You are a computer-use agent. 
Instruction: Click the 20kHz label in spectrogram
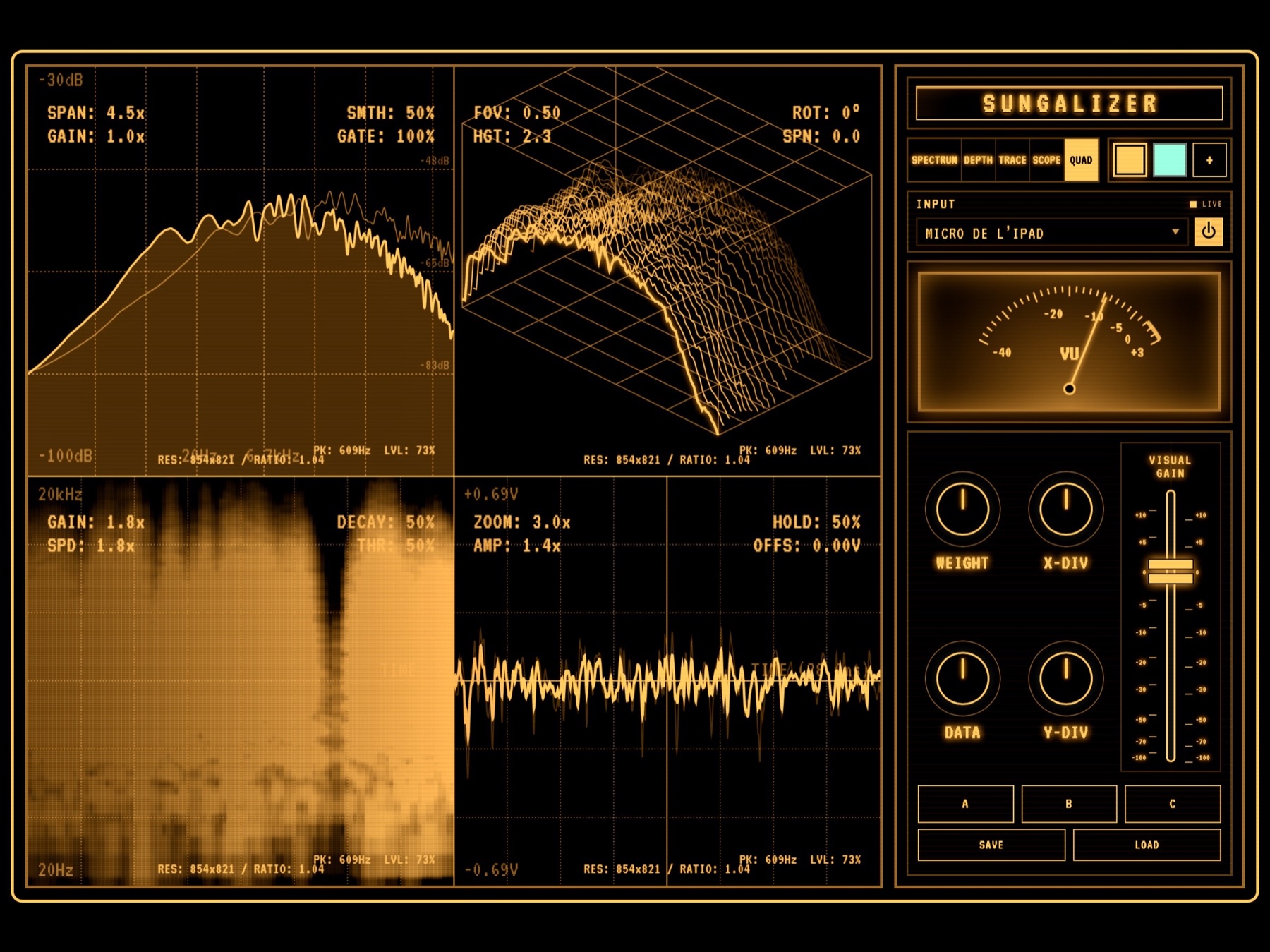point(60,494)
